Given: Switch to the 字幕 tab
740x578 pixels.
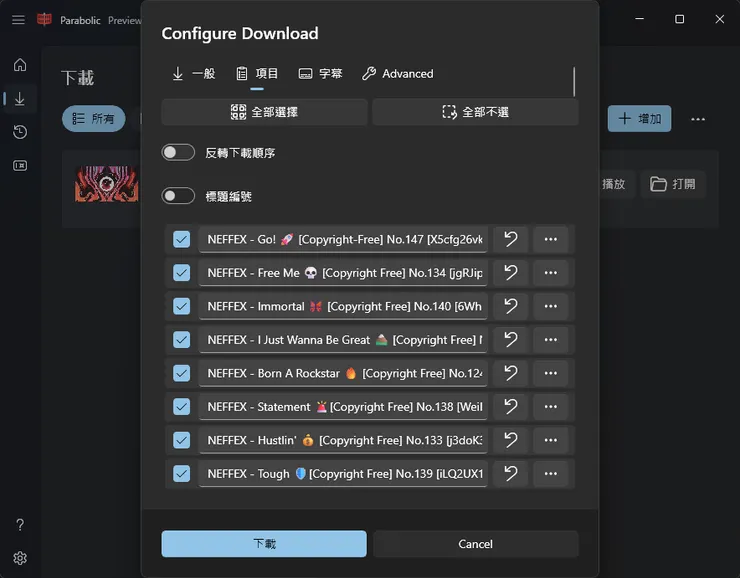Looking at the screenshot, I should 320,74.
